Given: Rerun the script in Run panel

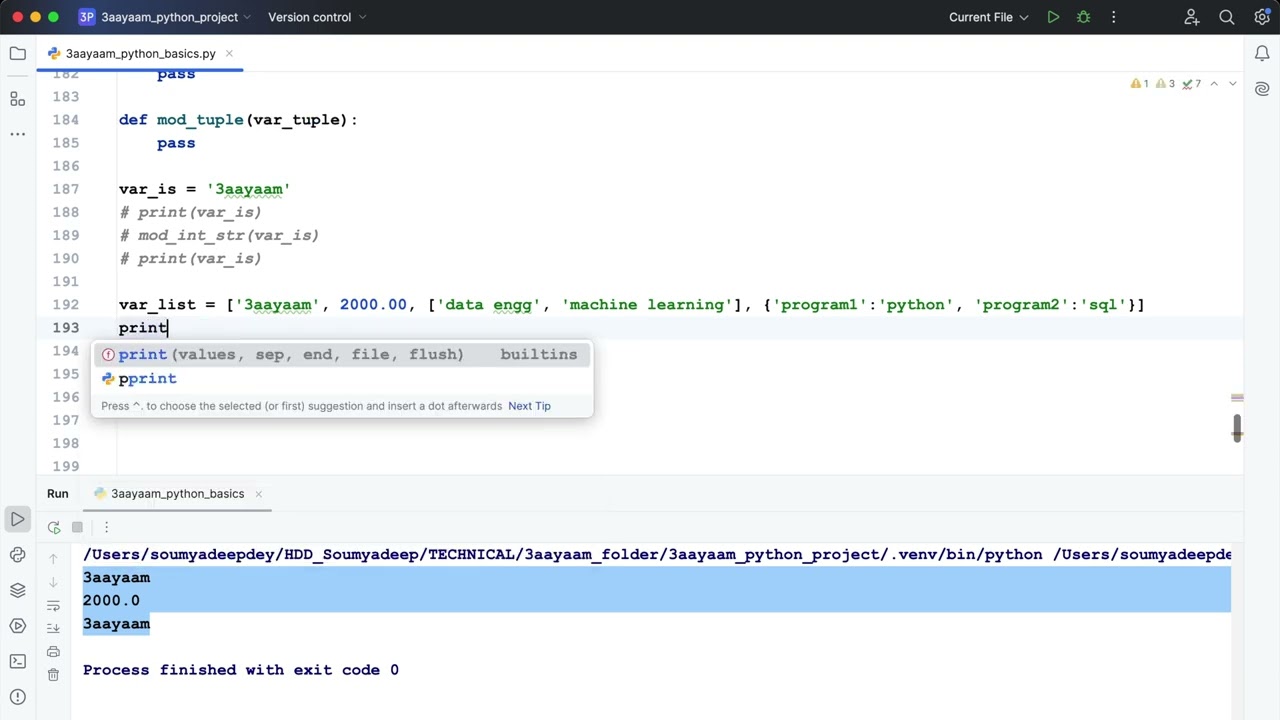Looking at the screenshot, I should pos(54,527).
